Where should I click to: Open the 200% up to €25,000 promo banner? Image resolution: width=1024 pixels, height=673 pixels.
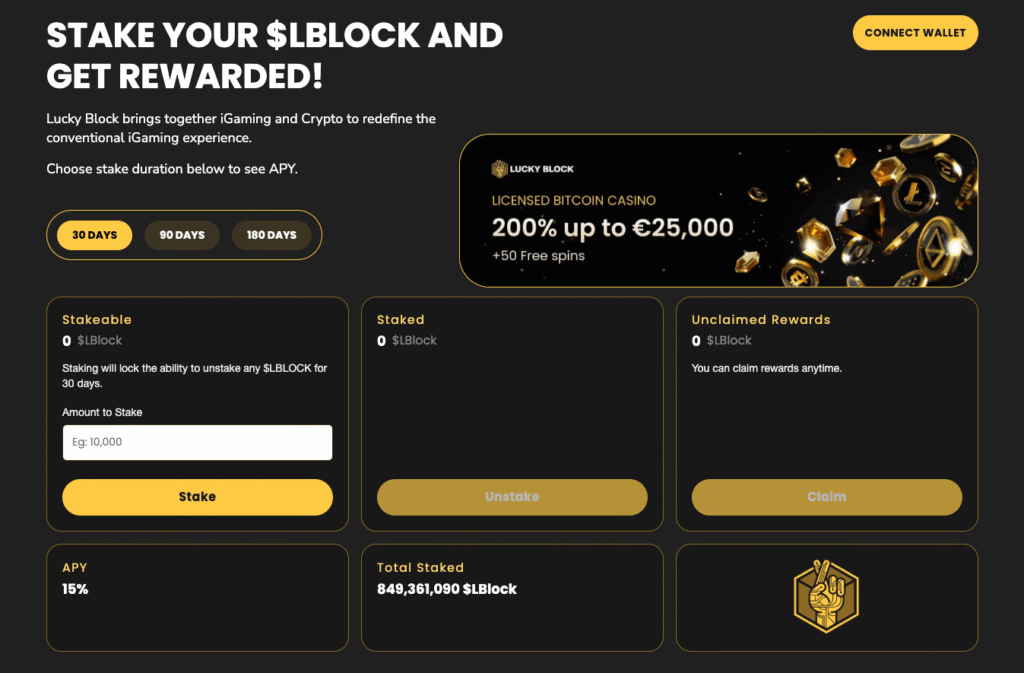(x=614, y=229)
